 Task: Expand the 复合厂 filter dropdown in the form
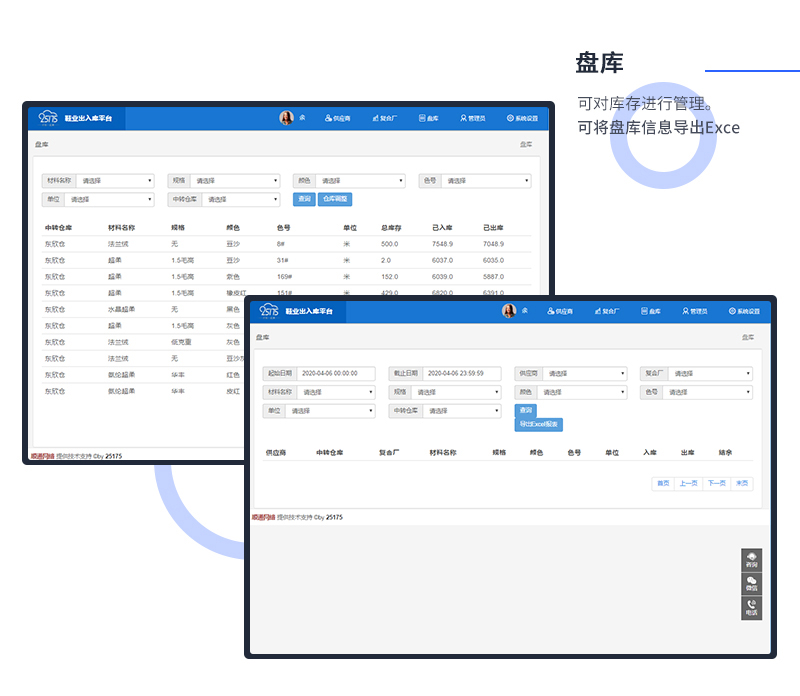click(710, 374)
